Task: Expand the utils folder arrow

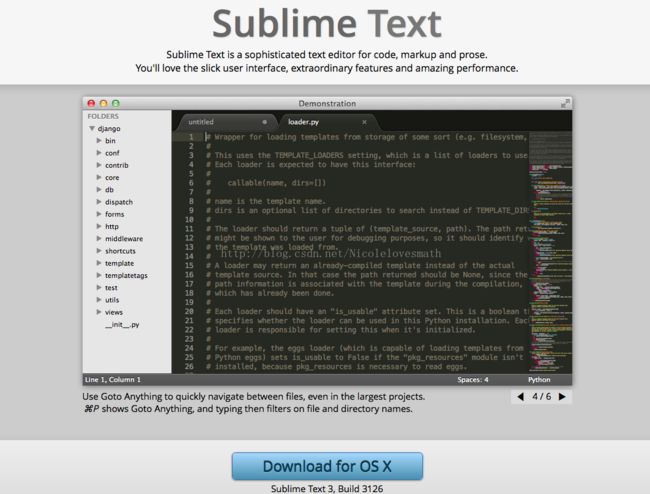Action: pos(99,300)
